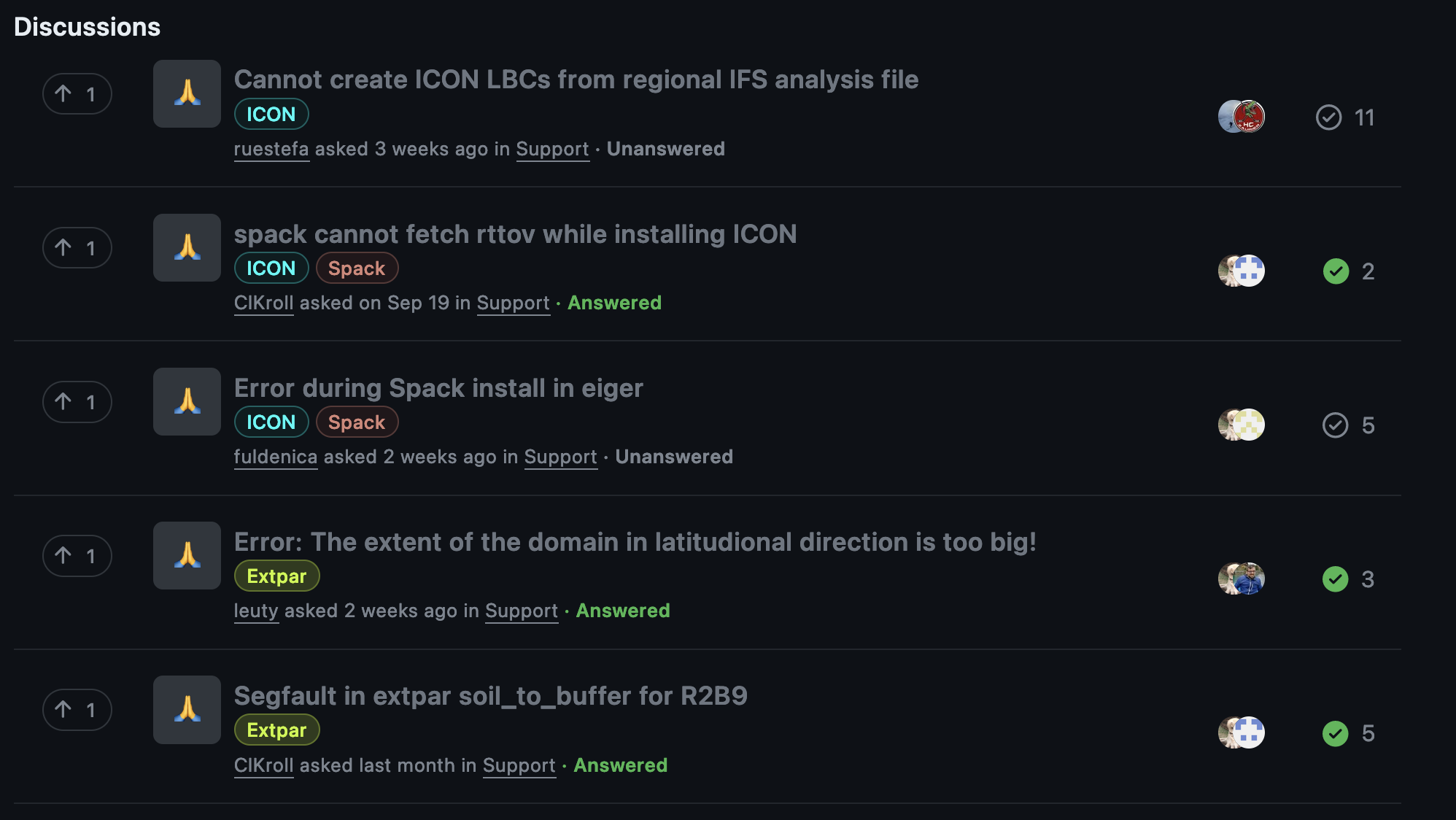Click participant avatars on the eiger discussion
Screen dimensions: 1456x820
point(1241,425)
